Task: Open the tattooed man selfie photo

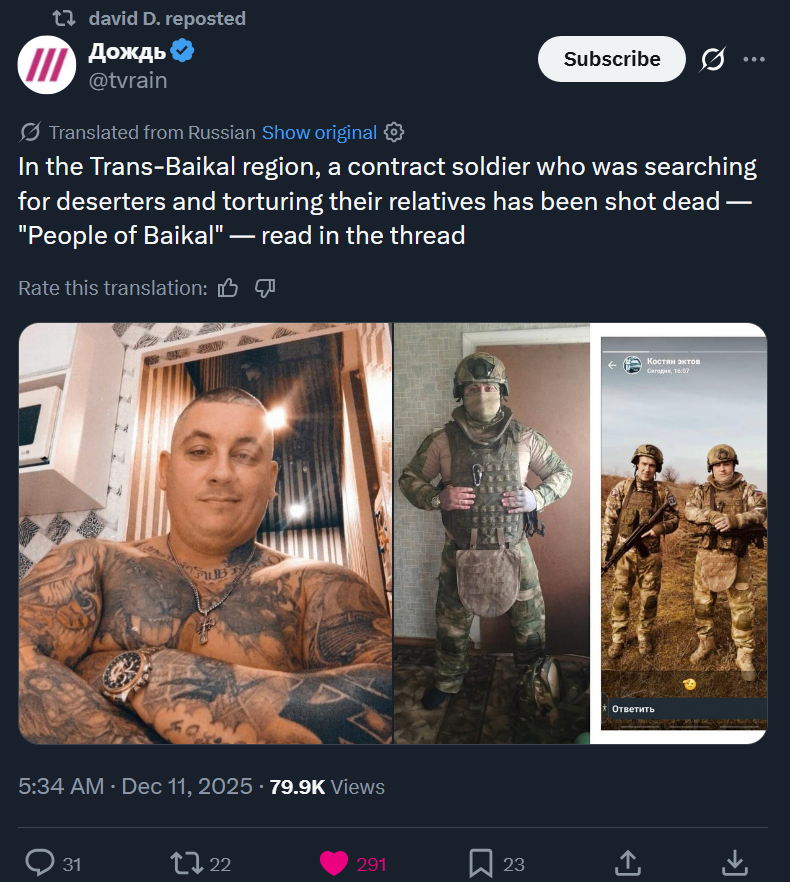Action: click(x=205, y=533)
